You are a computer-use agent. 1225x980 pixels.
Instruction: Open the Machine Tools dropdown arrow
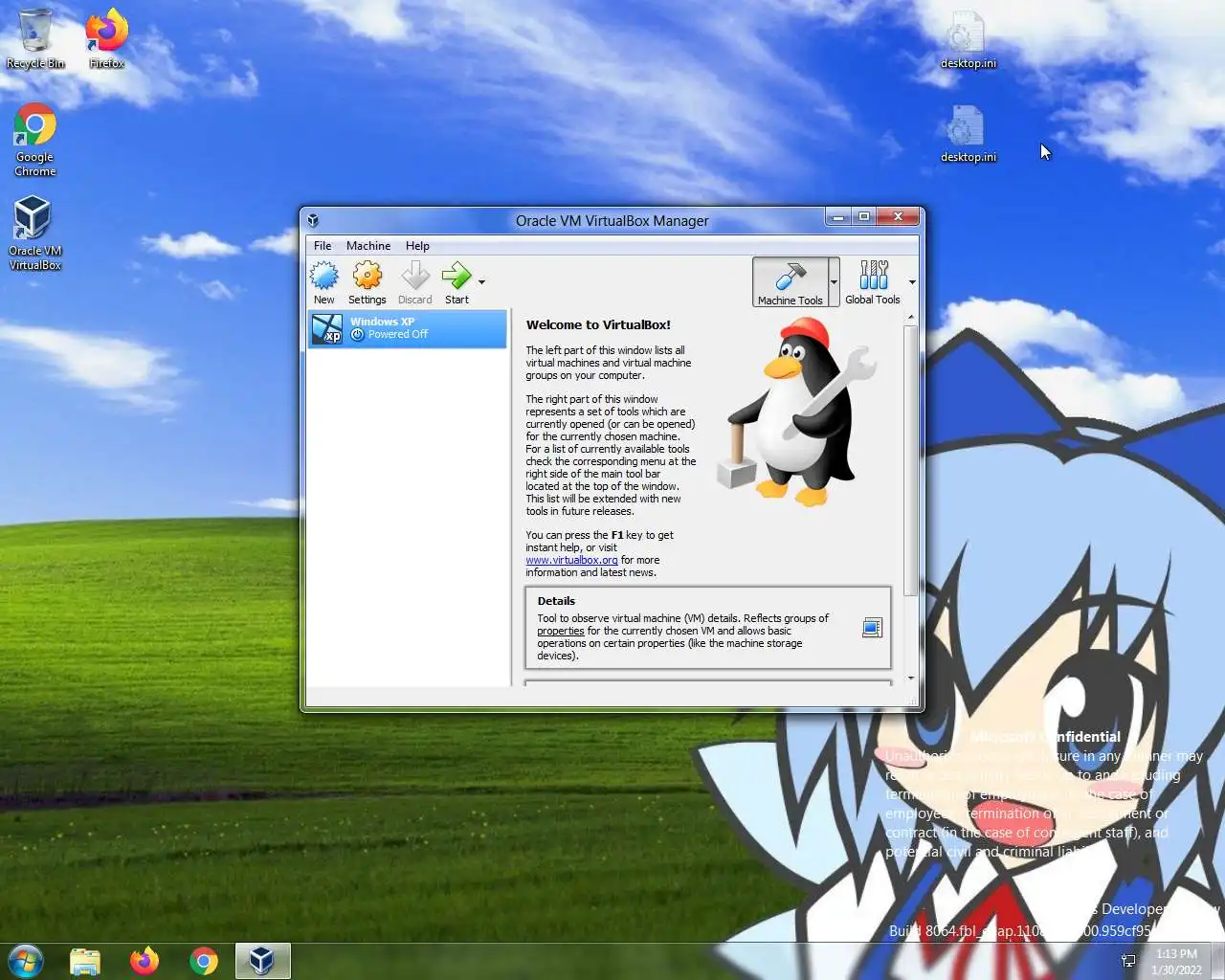[834, 282]
